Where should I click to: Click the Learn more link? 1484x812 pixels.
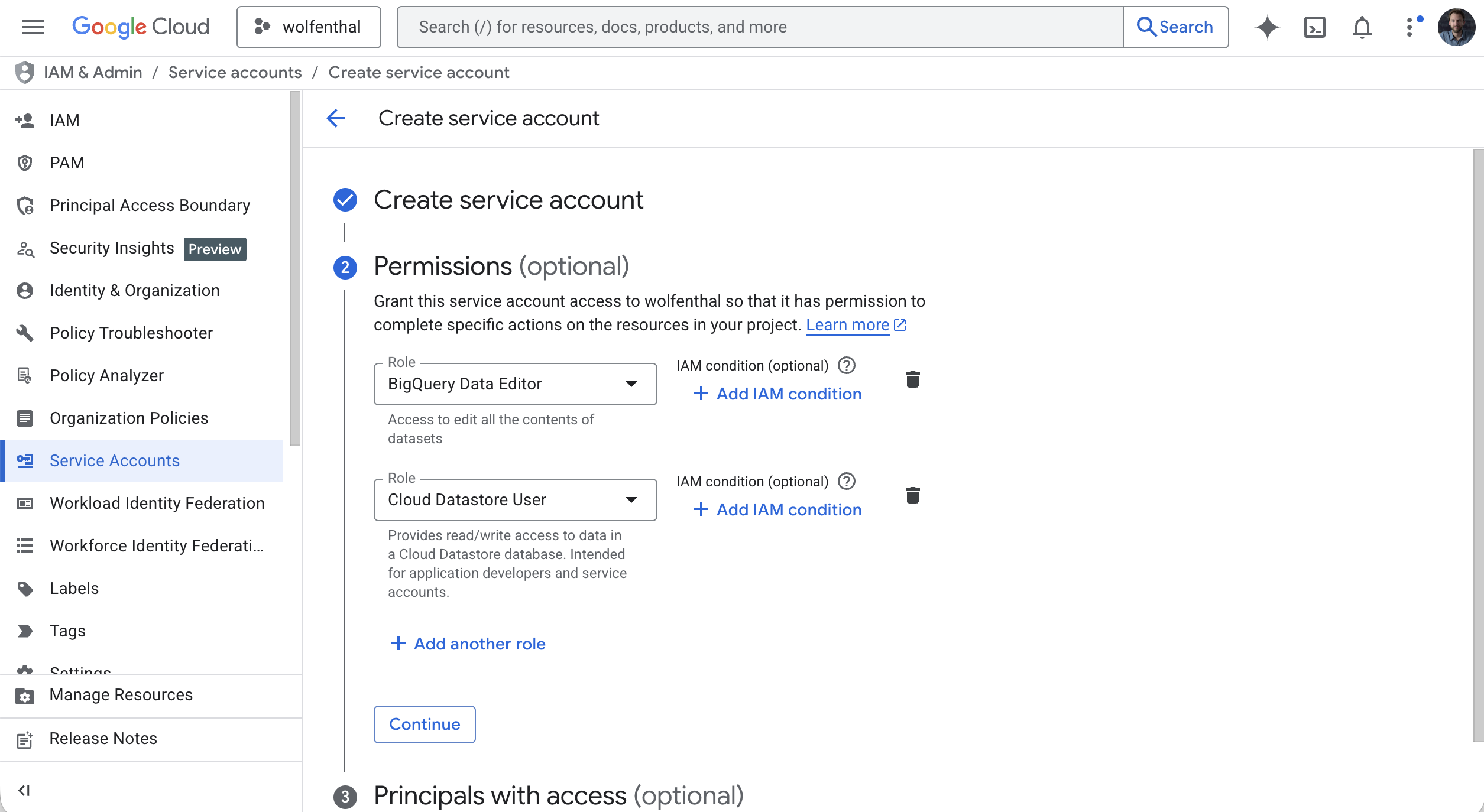[x=847, y=325]
